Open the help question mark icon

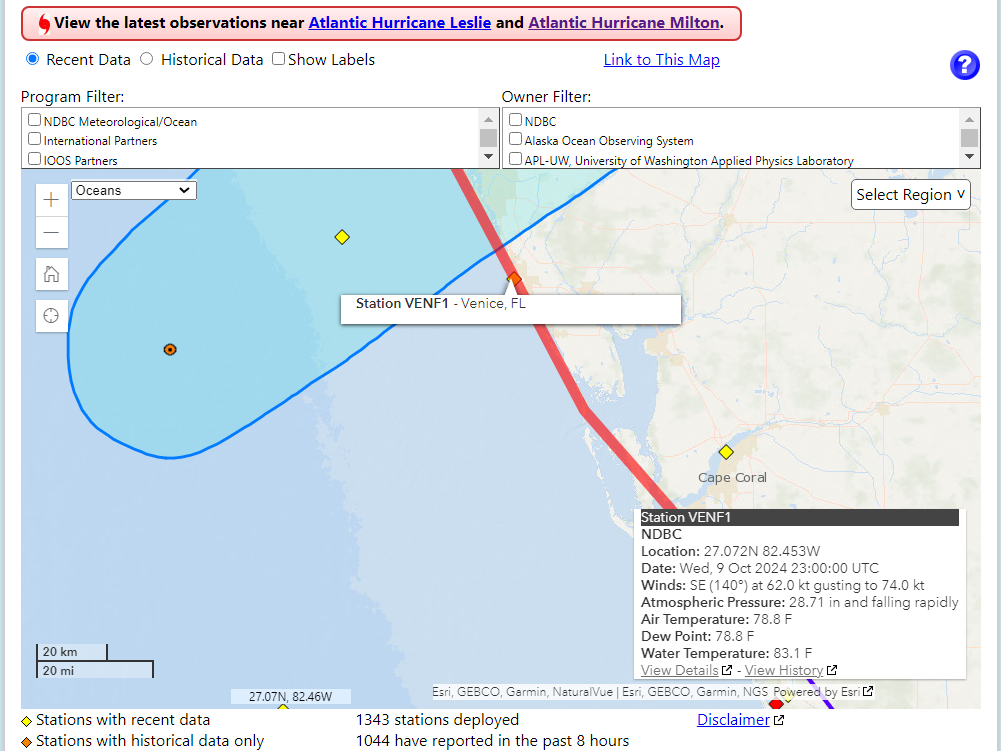pos(964,65)
